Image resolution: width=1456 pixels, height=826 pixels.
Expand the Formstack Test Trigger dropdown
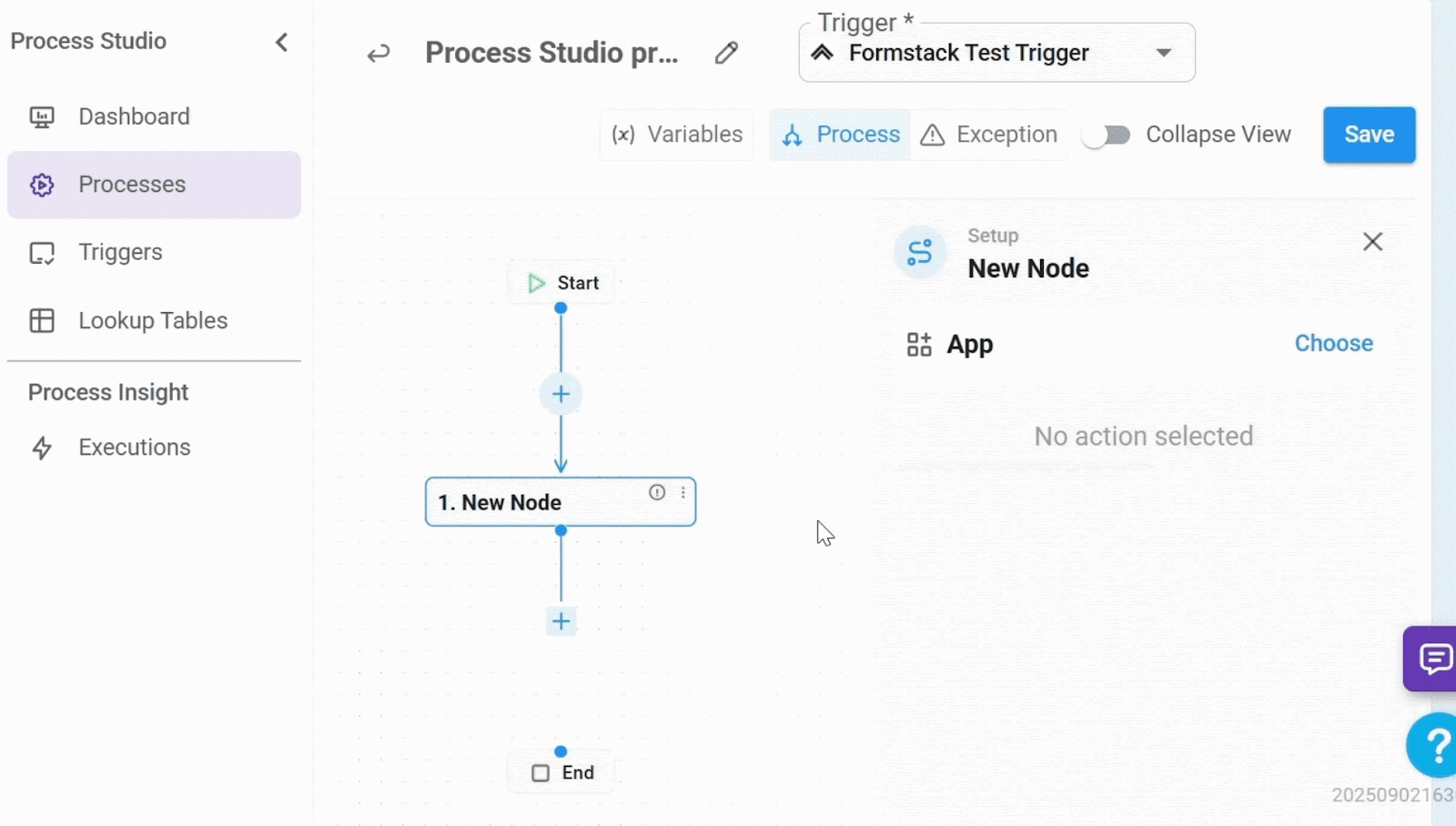tap(1163, 53)
